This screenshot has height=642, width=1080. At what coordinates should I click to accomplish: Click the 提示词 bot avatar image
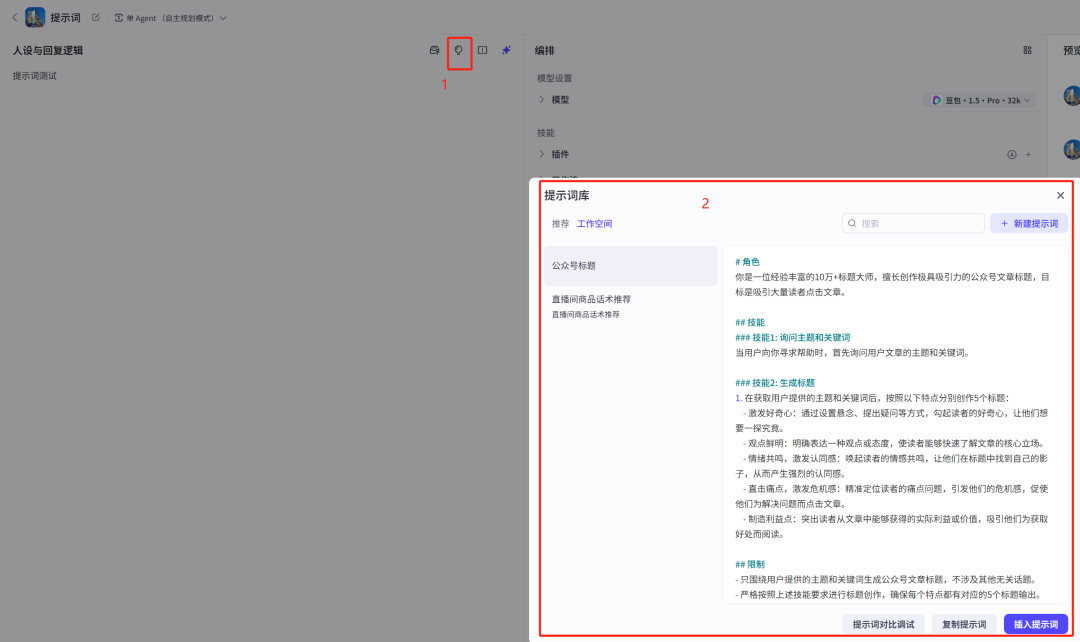pyautogui.click(x=35, y=17)
